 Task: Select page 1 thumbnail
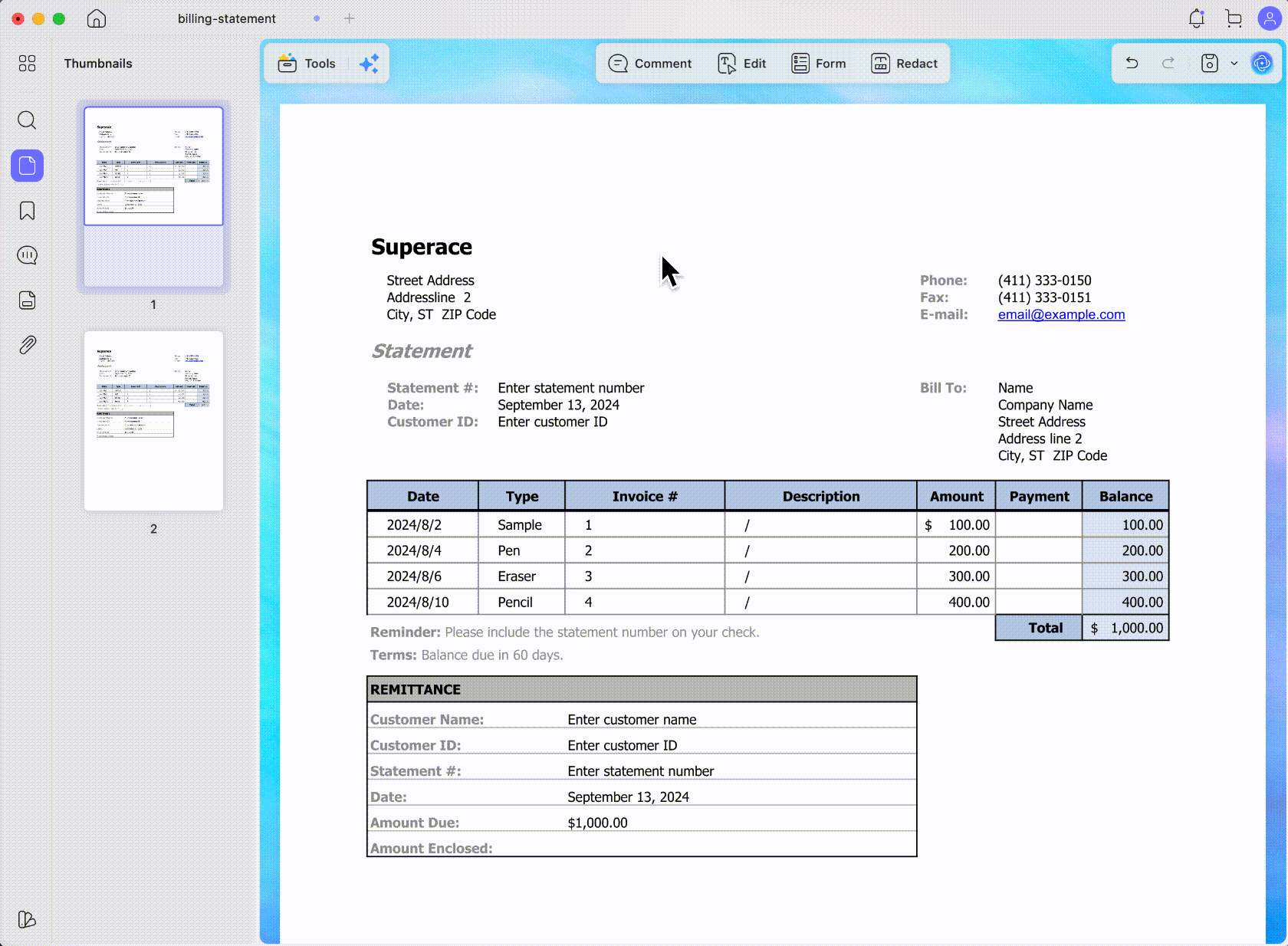[x=153, y=196]
